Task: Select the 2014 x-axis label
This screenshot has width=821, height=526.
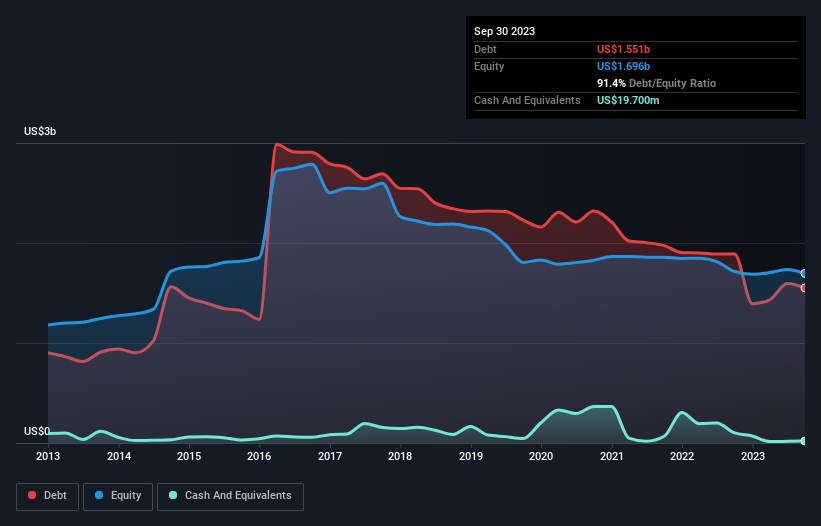Action: coord(119,456)
